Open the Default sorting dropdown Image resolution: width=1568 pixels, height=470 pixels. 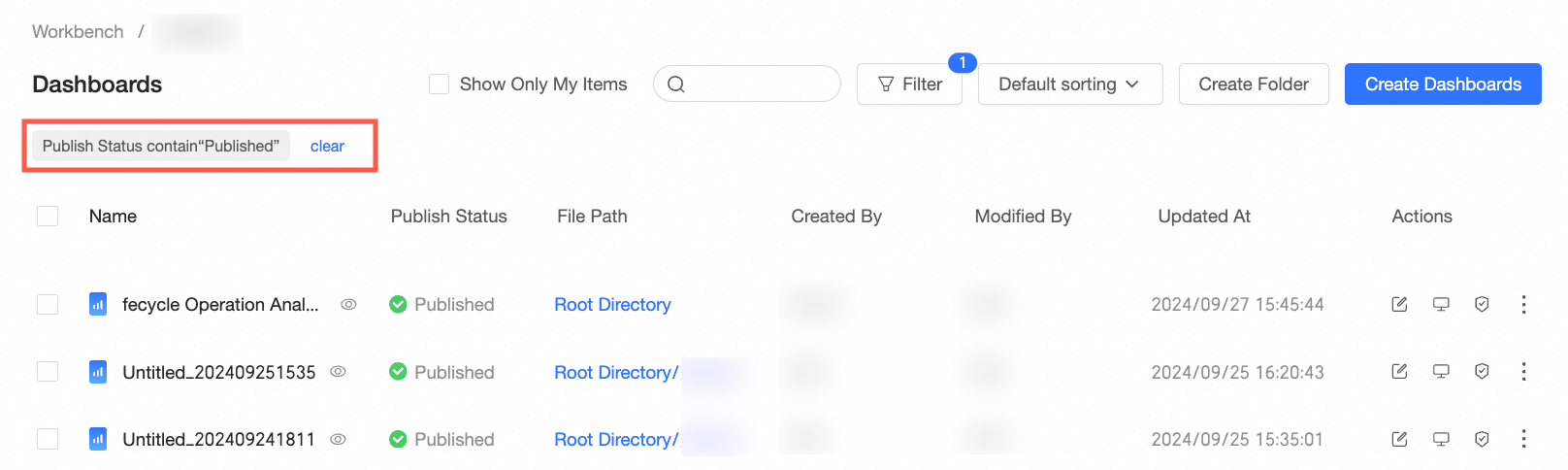point(1069,84)
